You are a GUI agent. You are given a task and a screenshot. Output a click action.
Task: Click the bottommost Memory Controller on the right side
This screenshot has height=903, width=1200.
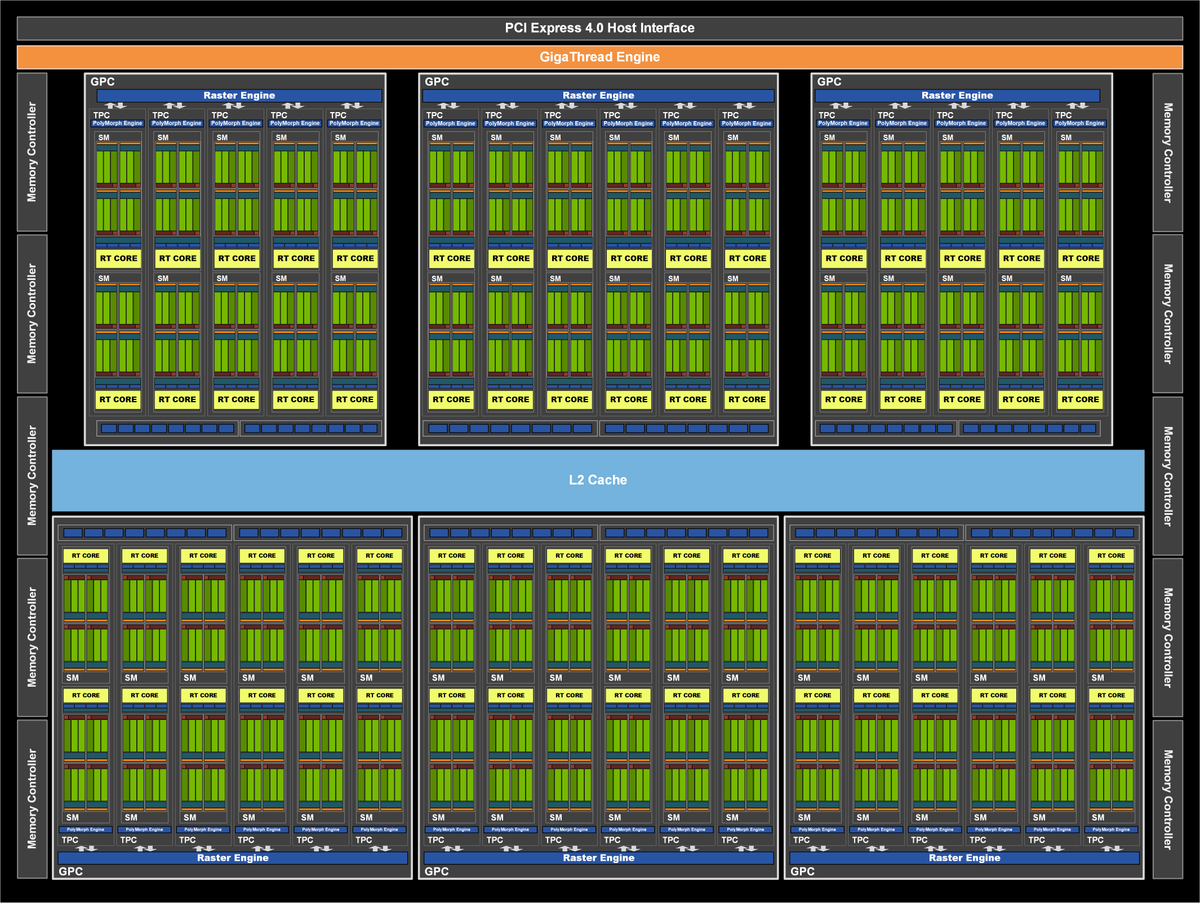tap(1167, 799)
